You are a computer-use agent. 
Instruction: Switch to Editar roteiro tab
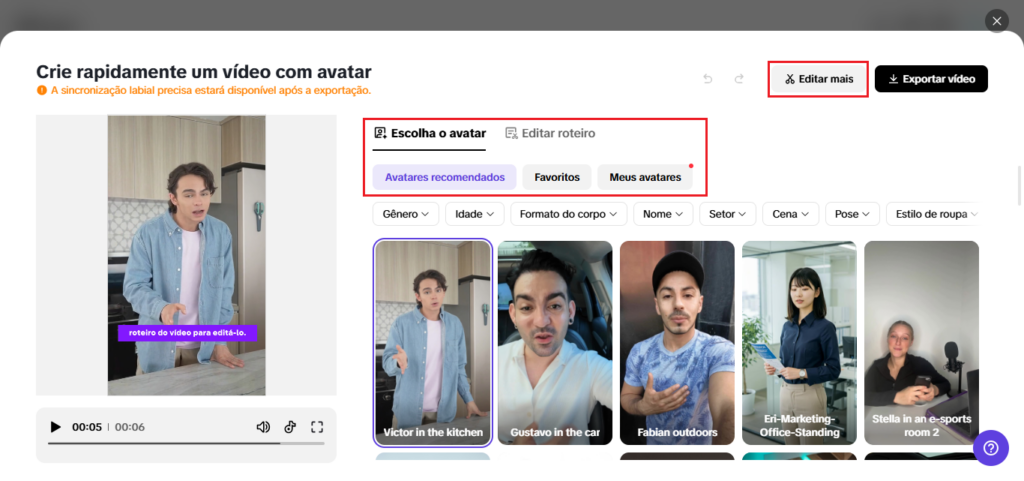[x=550, y=134]
